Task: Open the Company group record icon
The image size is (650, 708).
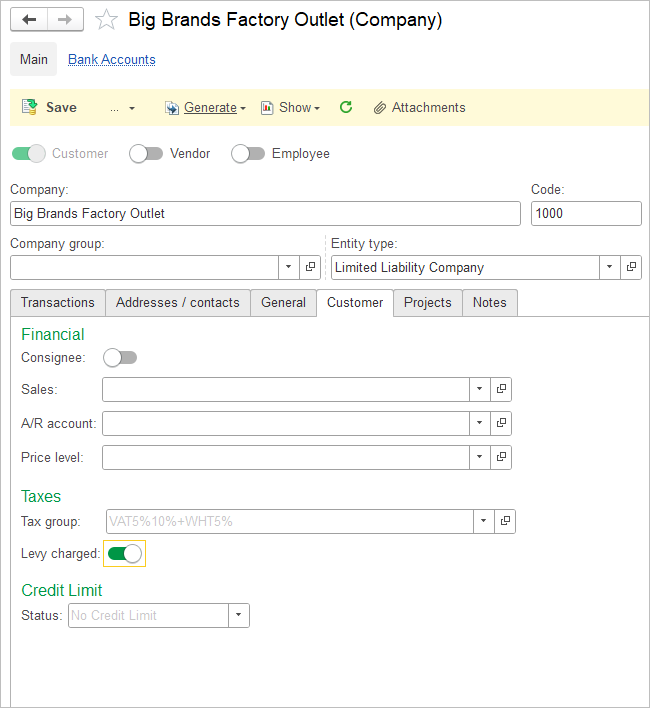Action: pyautogui.click(x=310, y=267)
